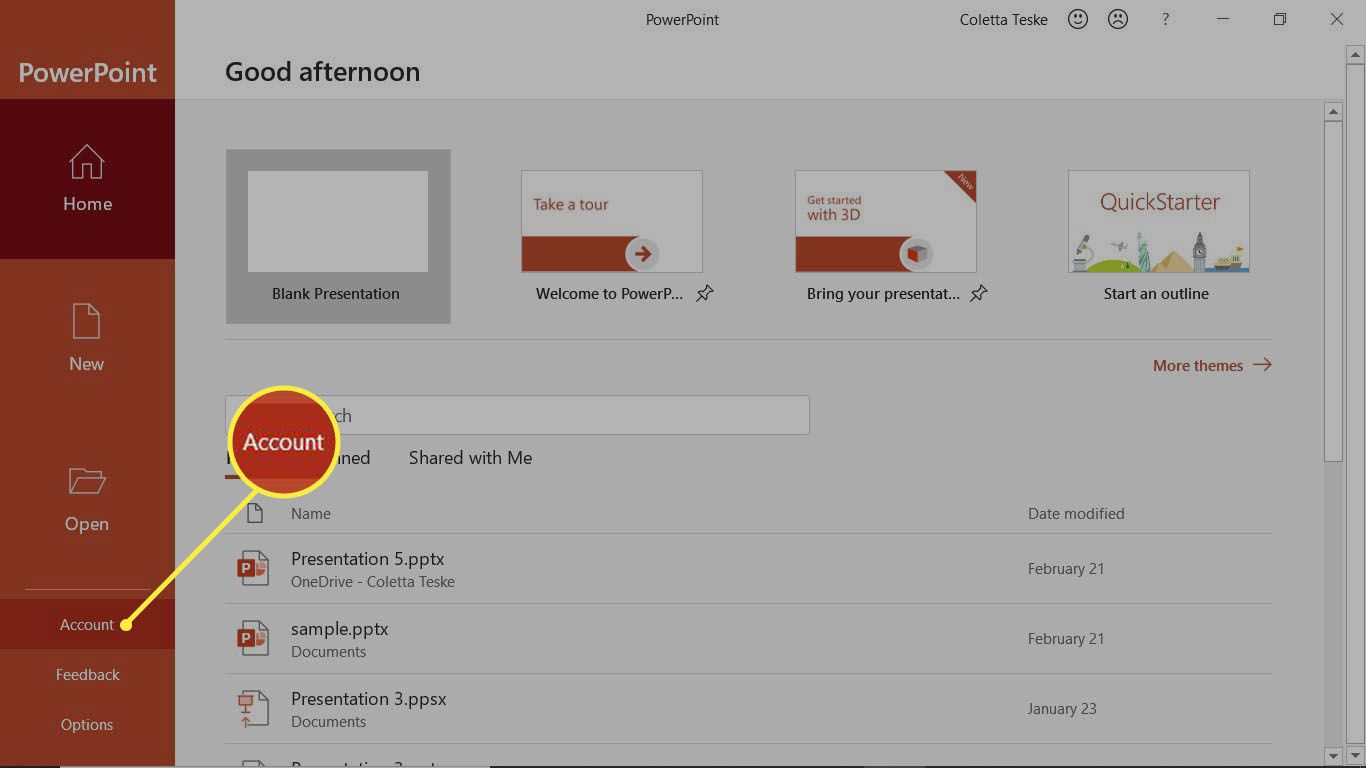Click the Presentation 5.pptx file icon
This screenshot has height=768, width=1366.
click(x=253, y=568)
